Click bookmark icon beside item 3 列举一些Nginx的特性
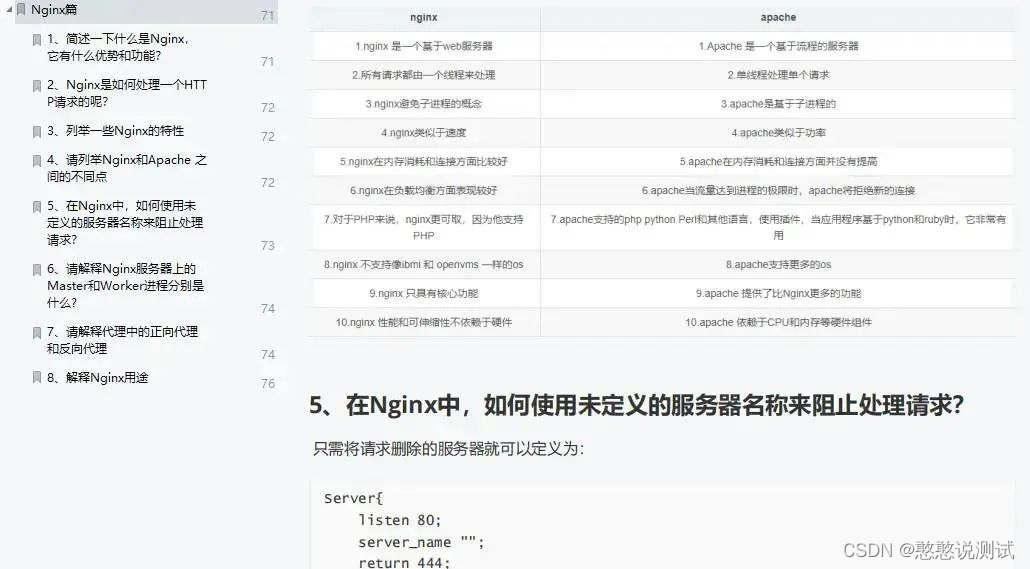1030x569 pixels. click(x=37, y=132)
